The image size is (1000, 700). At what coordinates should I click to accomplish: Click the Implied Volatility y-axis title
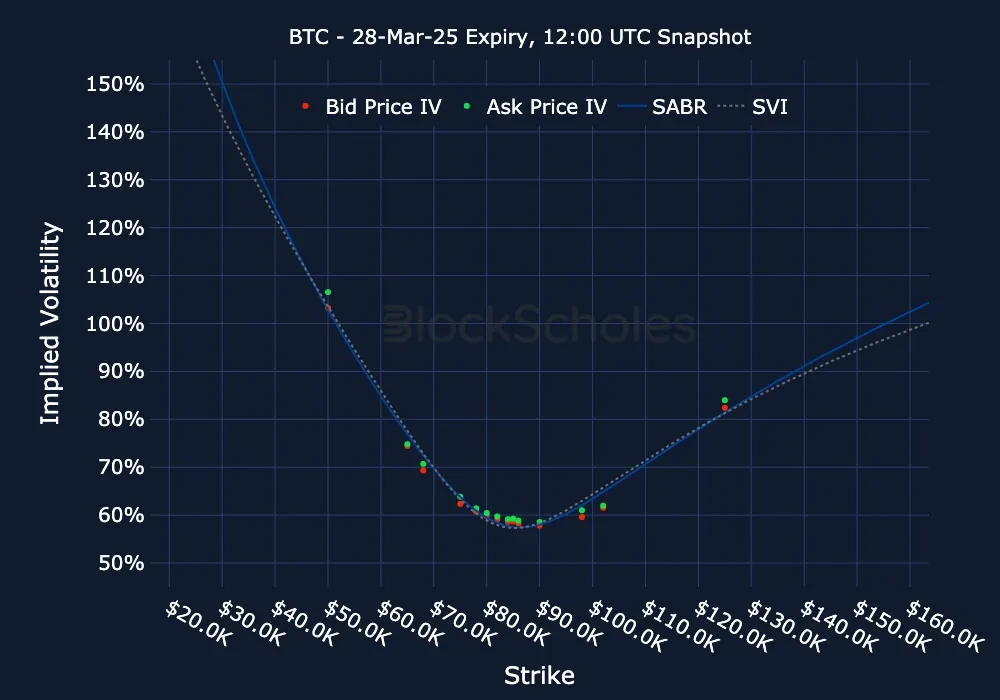(x=51, y=324)
